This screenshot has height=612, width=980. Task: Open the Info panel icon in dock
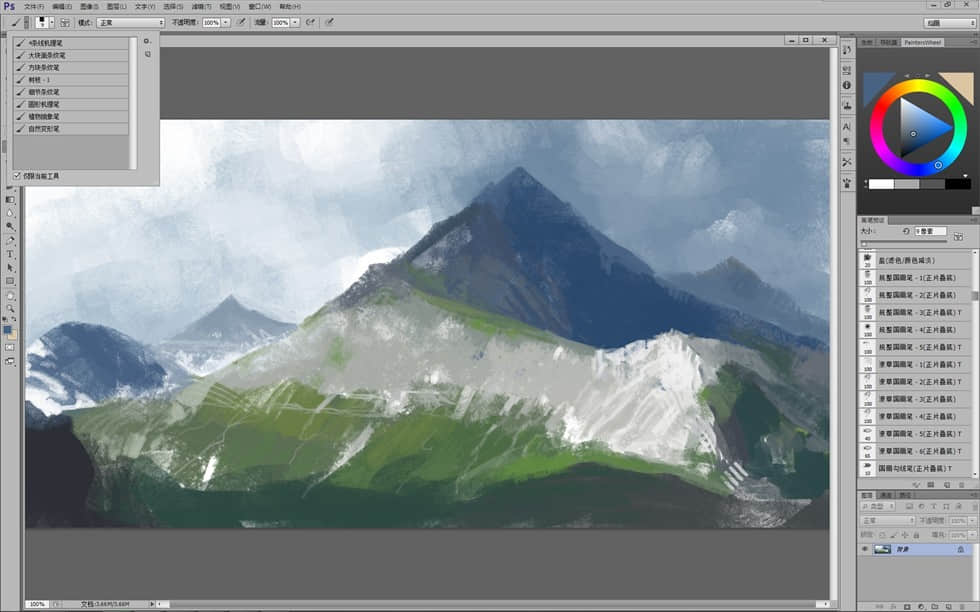click(x=847, y=85)
